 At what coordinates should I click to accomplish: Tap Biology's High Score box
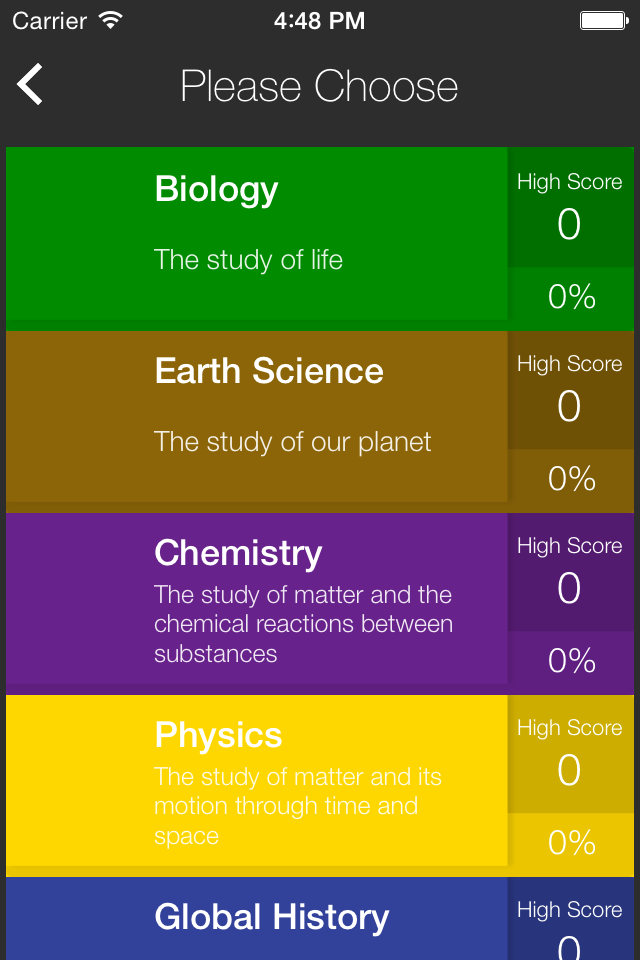570,207
